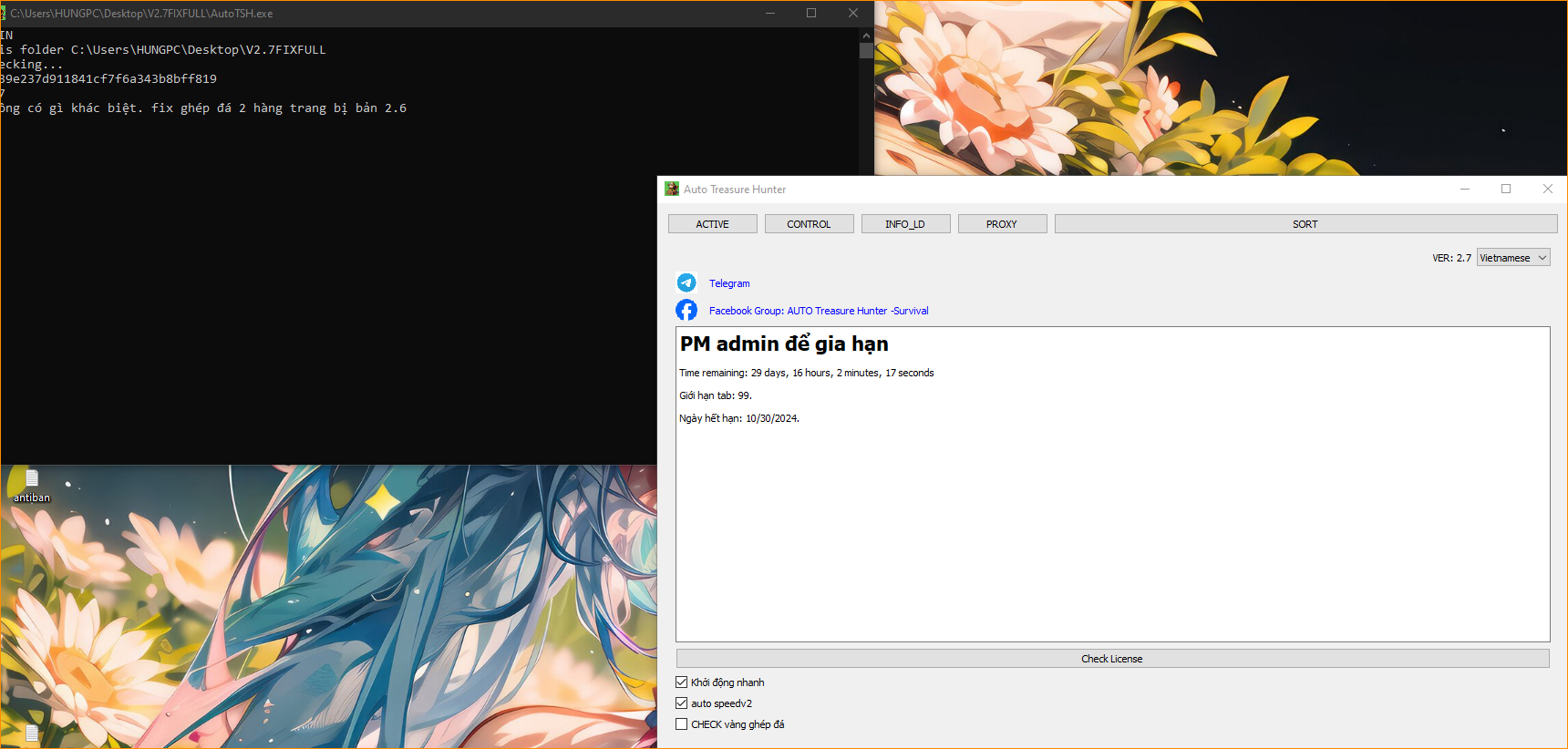Maximize the Auto Treasure Hunter window

click(1506, 190)
